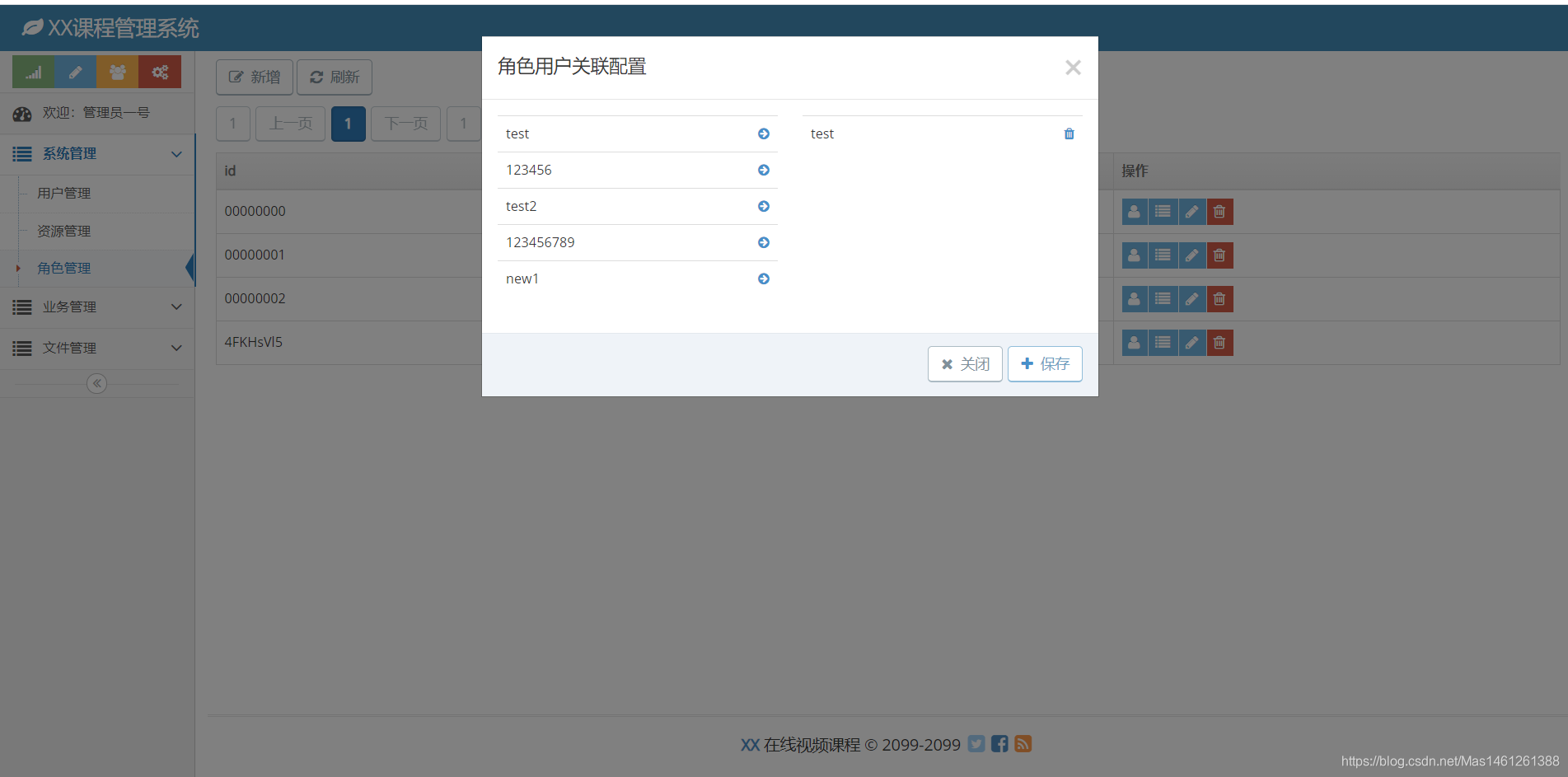Open the green chart shortcut icon
Screen dimensions: 1568x777
pyautogui.click(x=34, y=73)
